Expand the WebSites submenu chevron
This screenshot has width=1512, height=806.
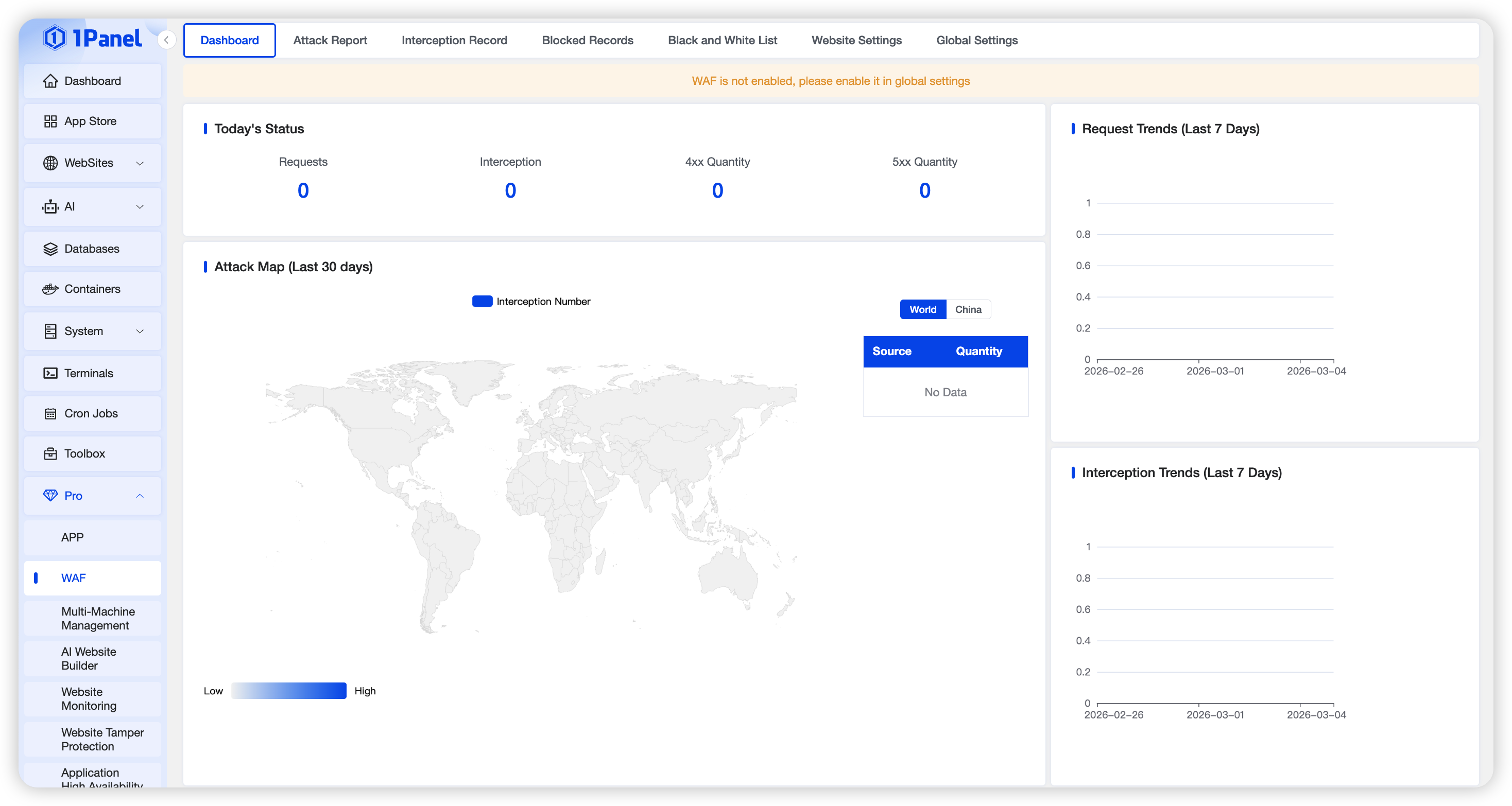pos(140,163)
